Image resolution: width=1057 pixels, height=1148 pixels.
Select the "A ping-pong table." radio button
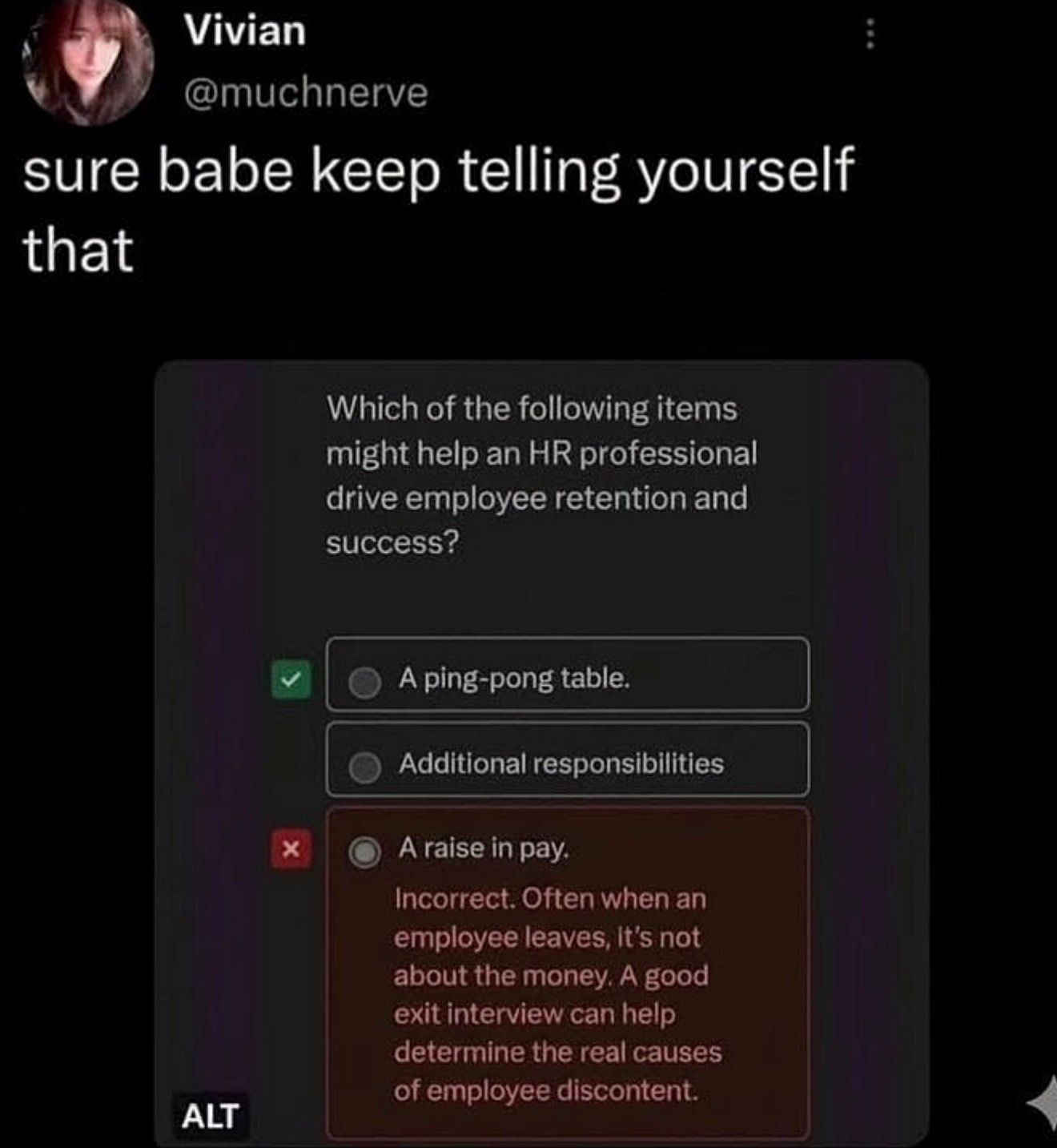364,682
